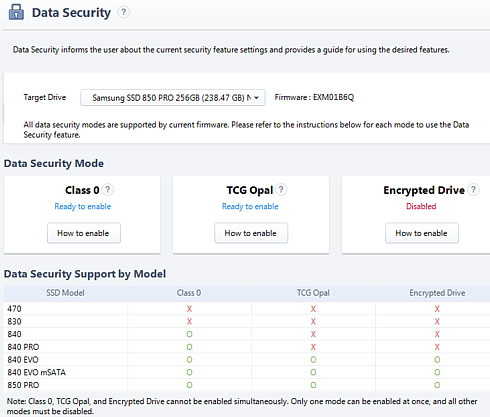Click Class 0 O mark for 850 PRO
490x417 pixels.
coord(189,385)
